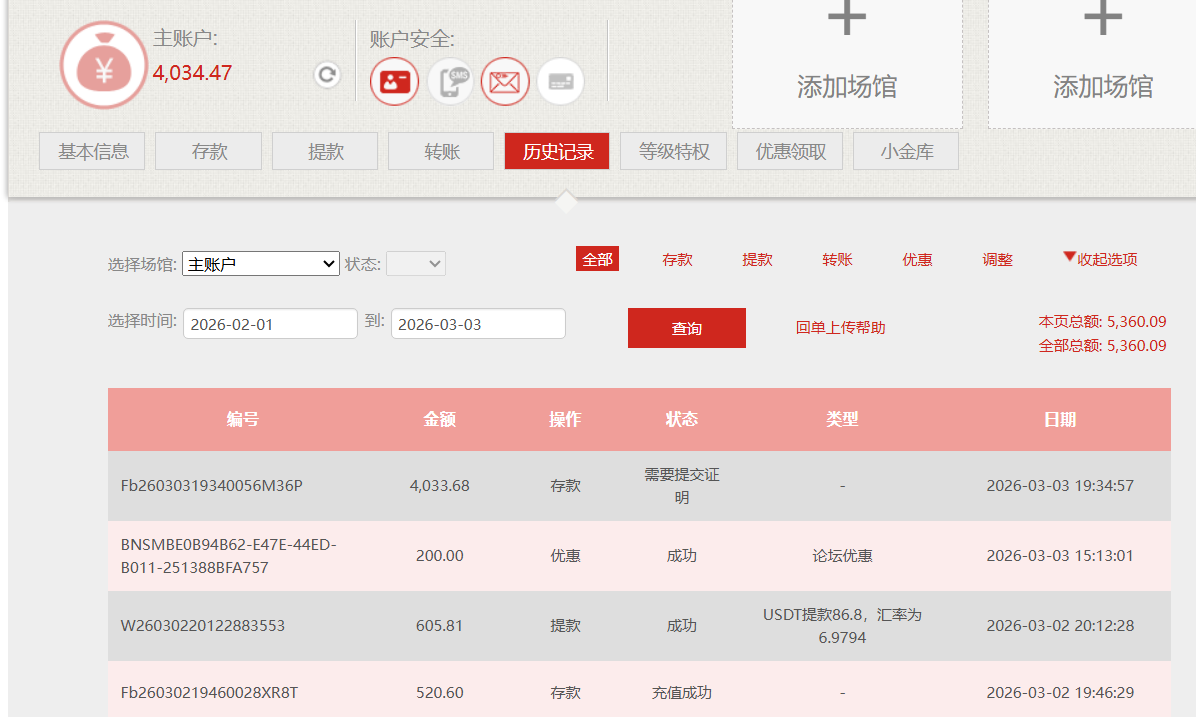Select the 调整 record filter
Screen dimensions: 1196x717
(x=997, y=259)
